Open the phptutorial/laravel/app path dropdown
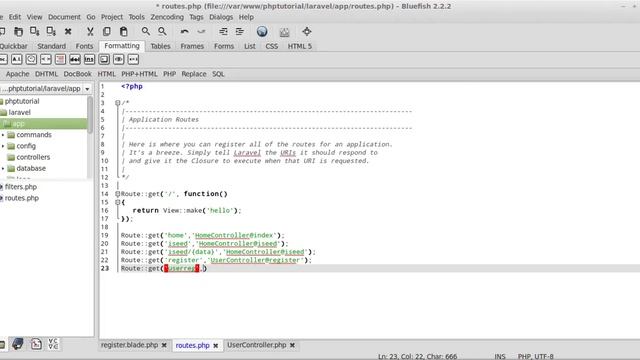 87,89
